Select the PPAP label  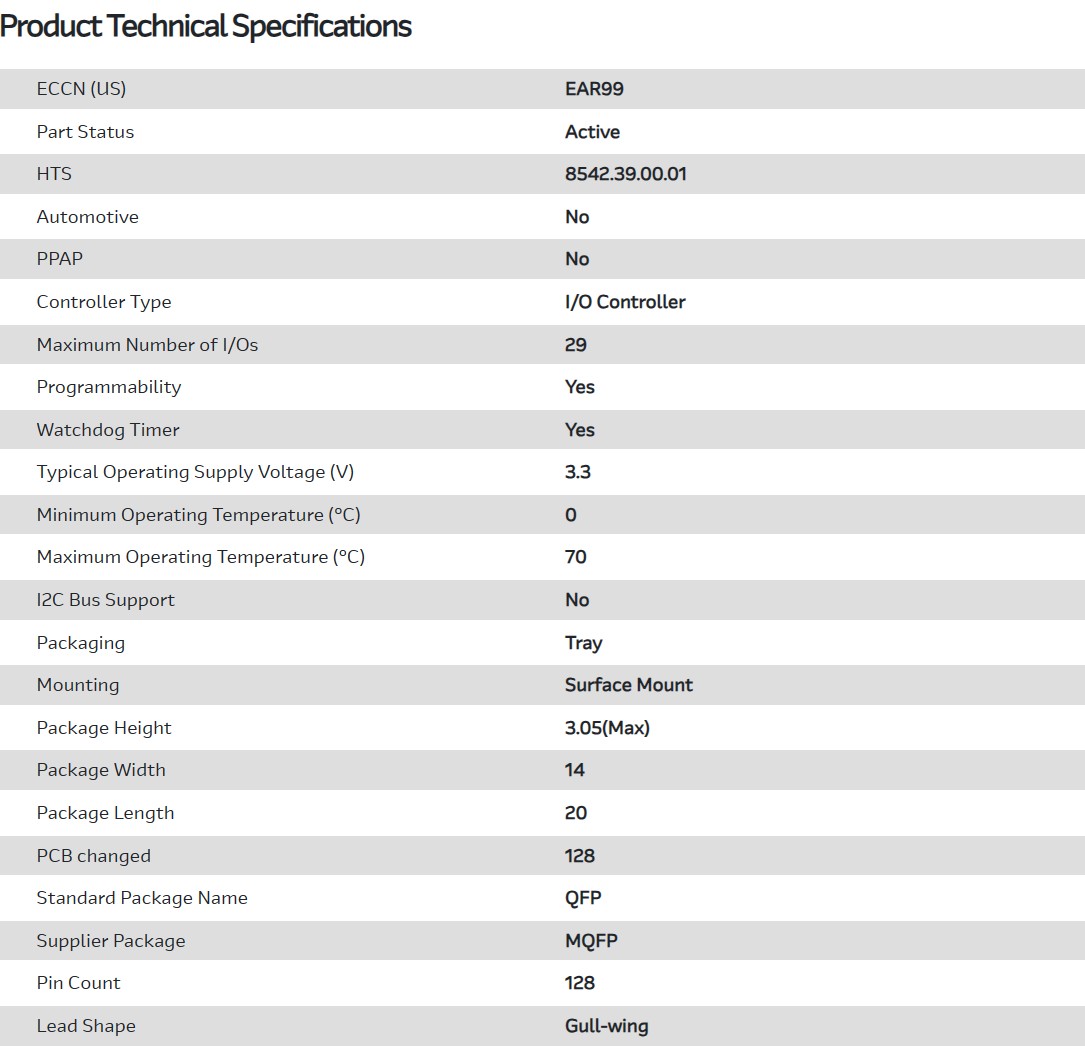point(60,259)
